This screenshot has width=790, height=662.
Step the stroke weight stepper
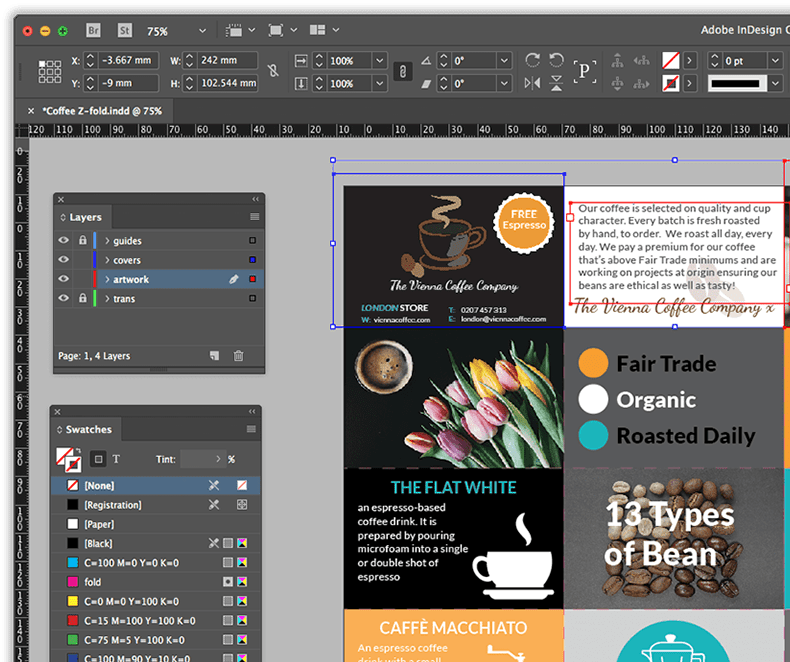click(714, 60)
